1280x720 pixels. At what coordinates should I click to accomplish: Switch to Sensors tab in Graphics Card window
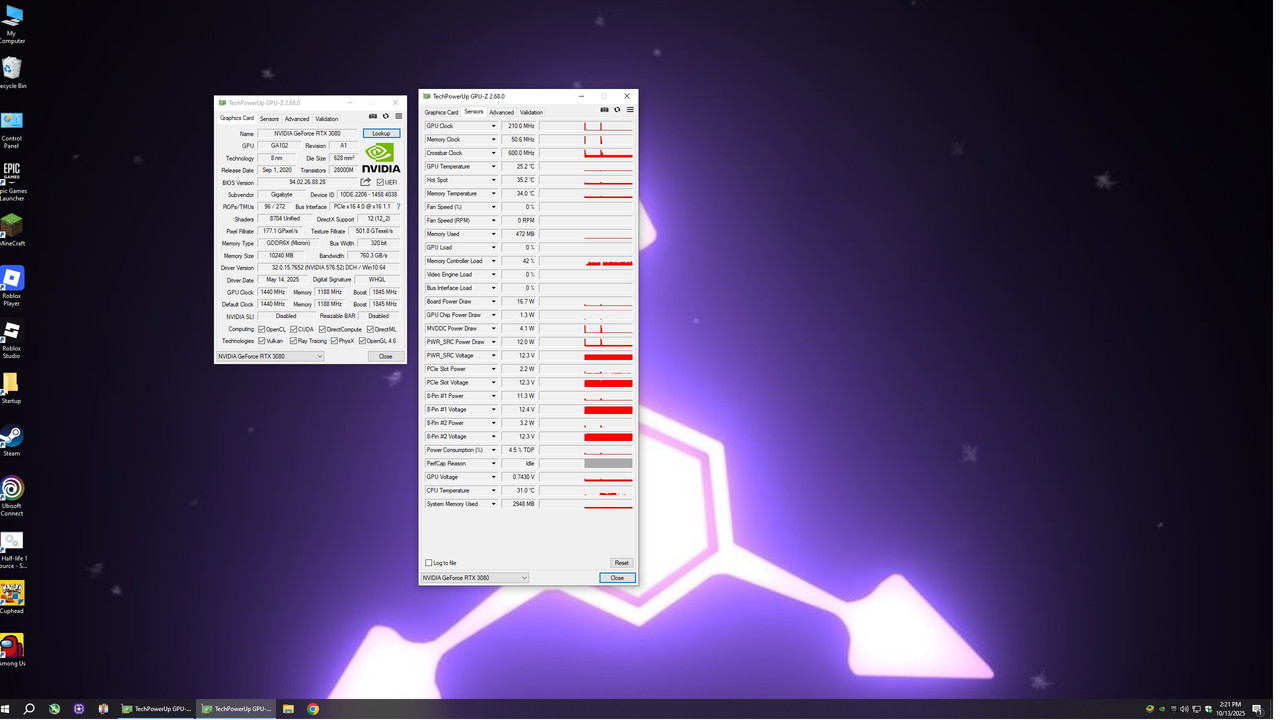coord(269,119)
